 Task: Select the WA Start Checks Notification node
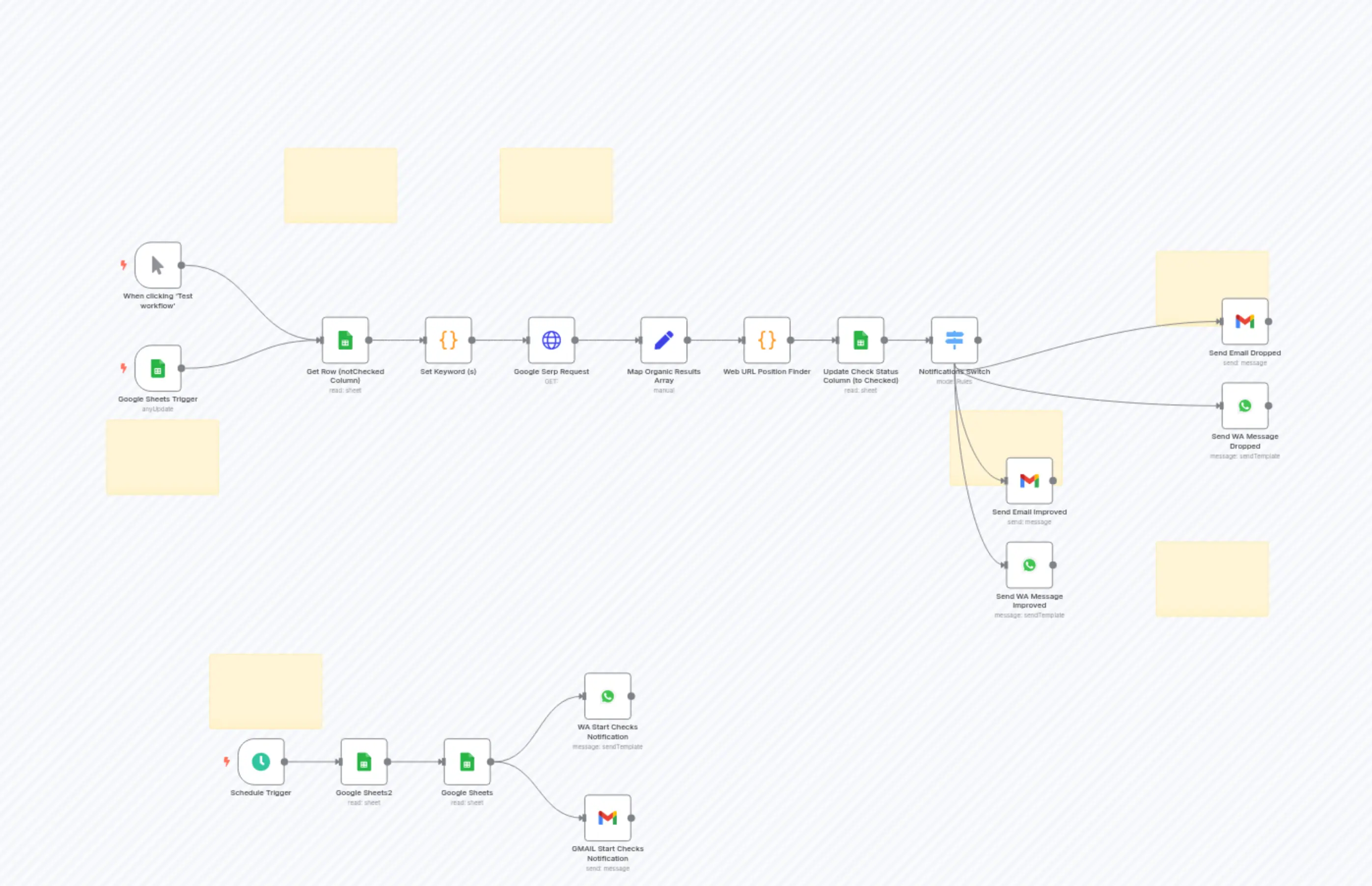tap(607, 696)
